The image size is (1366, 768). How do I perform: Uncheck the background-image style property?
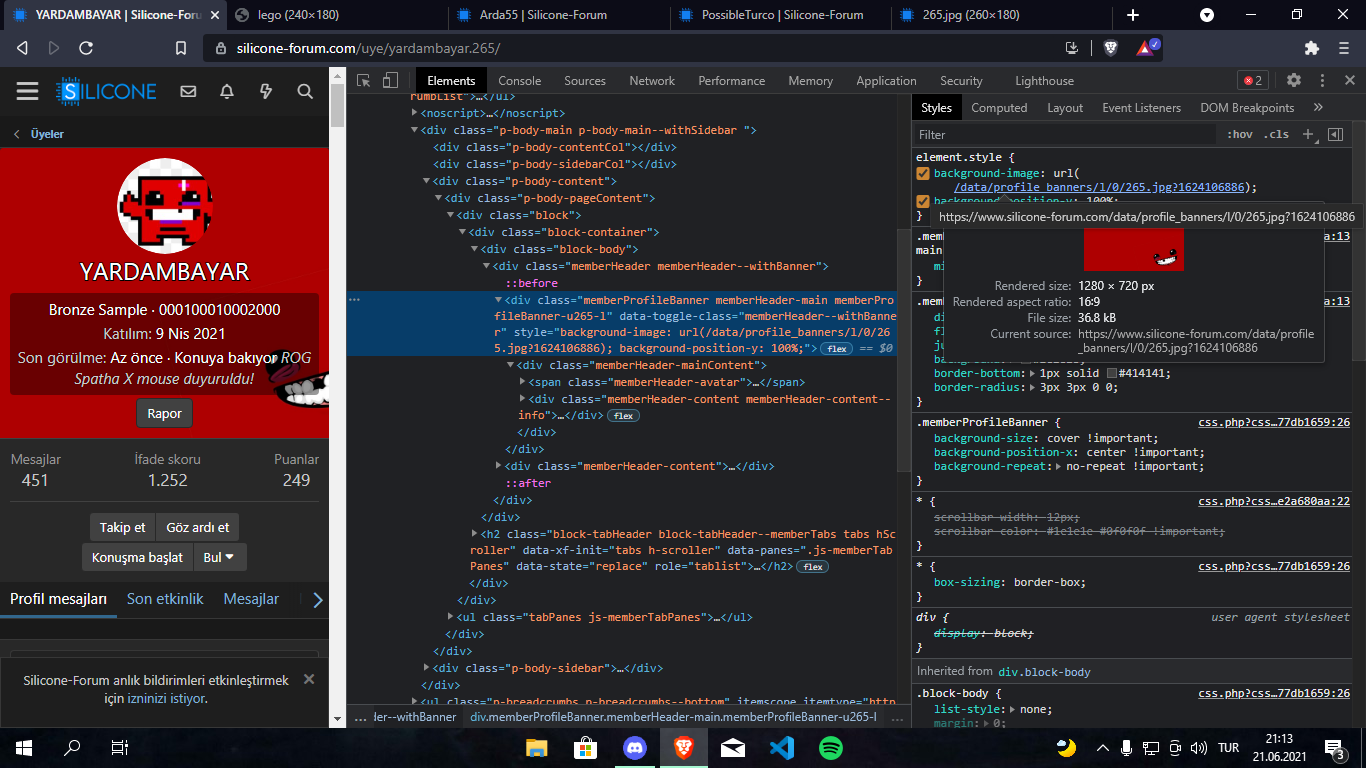tap(923, 173)
